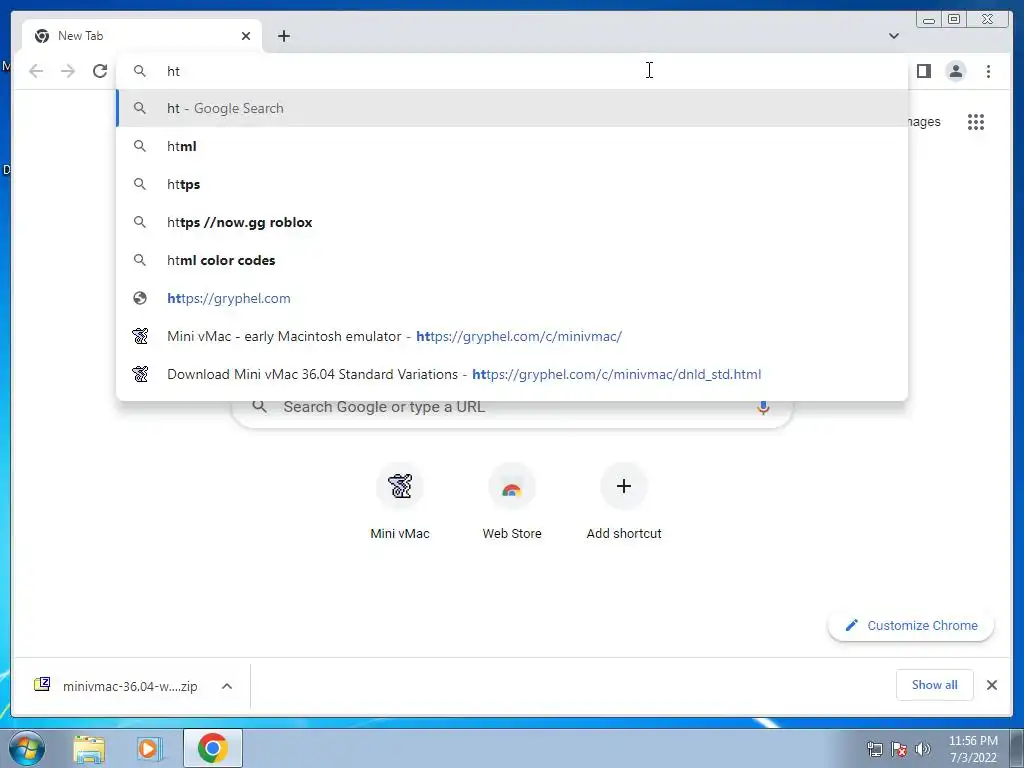
Task: Open the taskbar clock showing 11:56 PM
Action: pyautogui.click(x=973, y=749)
